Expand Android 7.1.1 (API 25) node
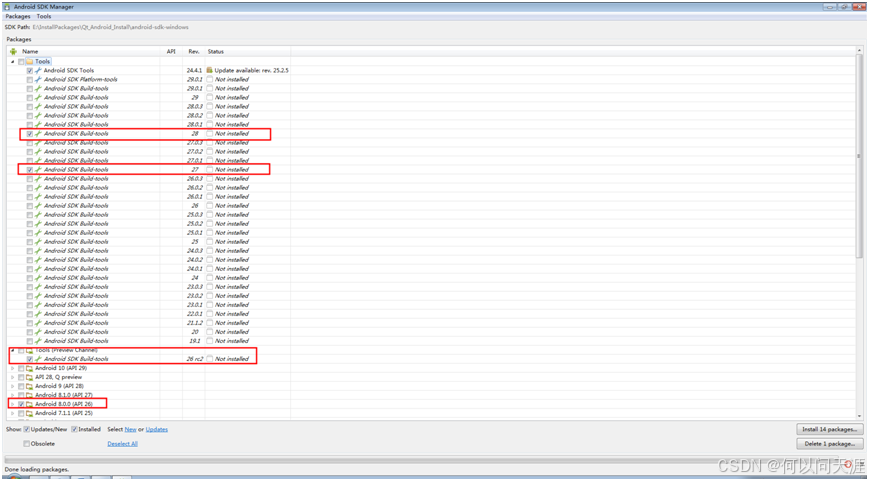This screenshot has height=481, width=869. click(13, 413)
